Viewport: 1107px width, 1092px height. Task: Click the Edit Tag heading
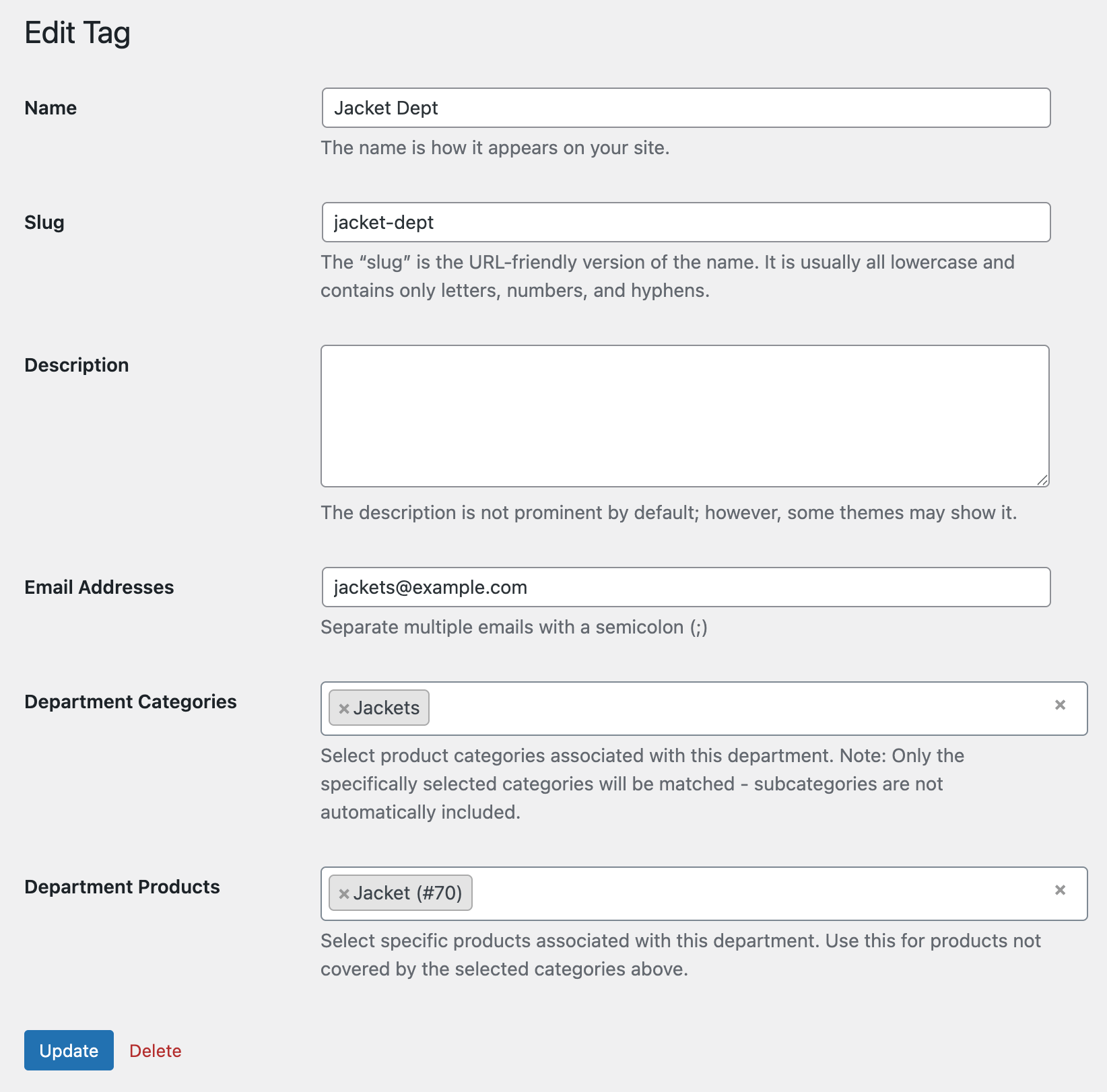(77, 32)
